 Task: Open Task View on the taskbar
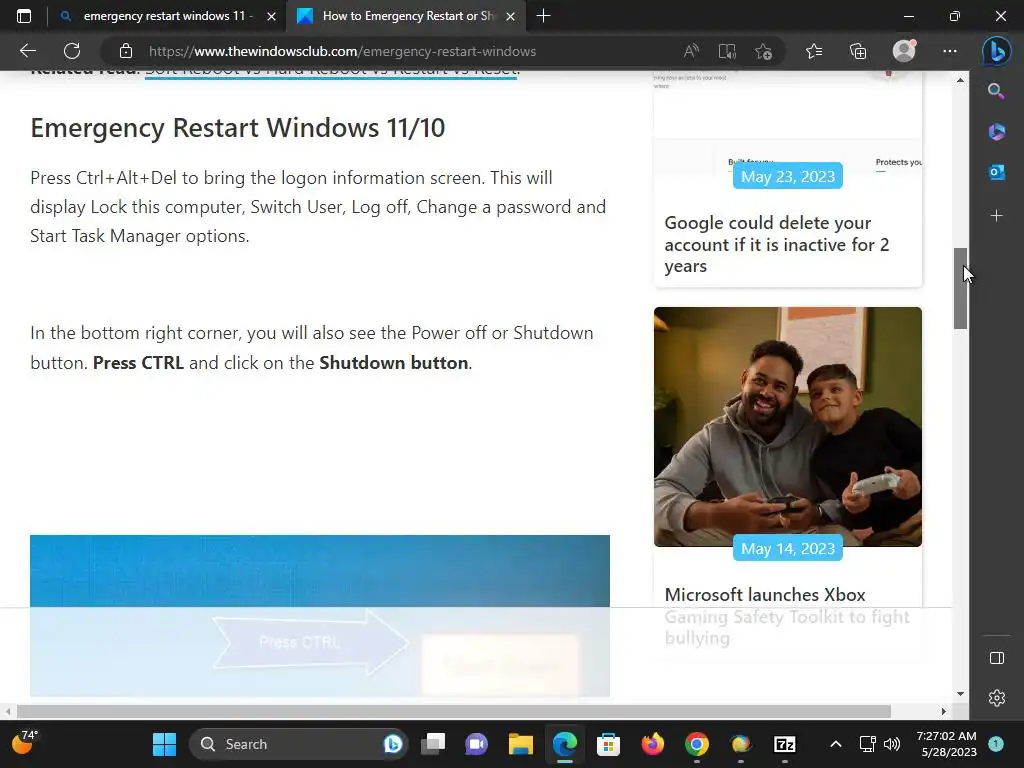point(432,744)
